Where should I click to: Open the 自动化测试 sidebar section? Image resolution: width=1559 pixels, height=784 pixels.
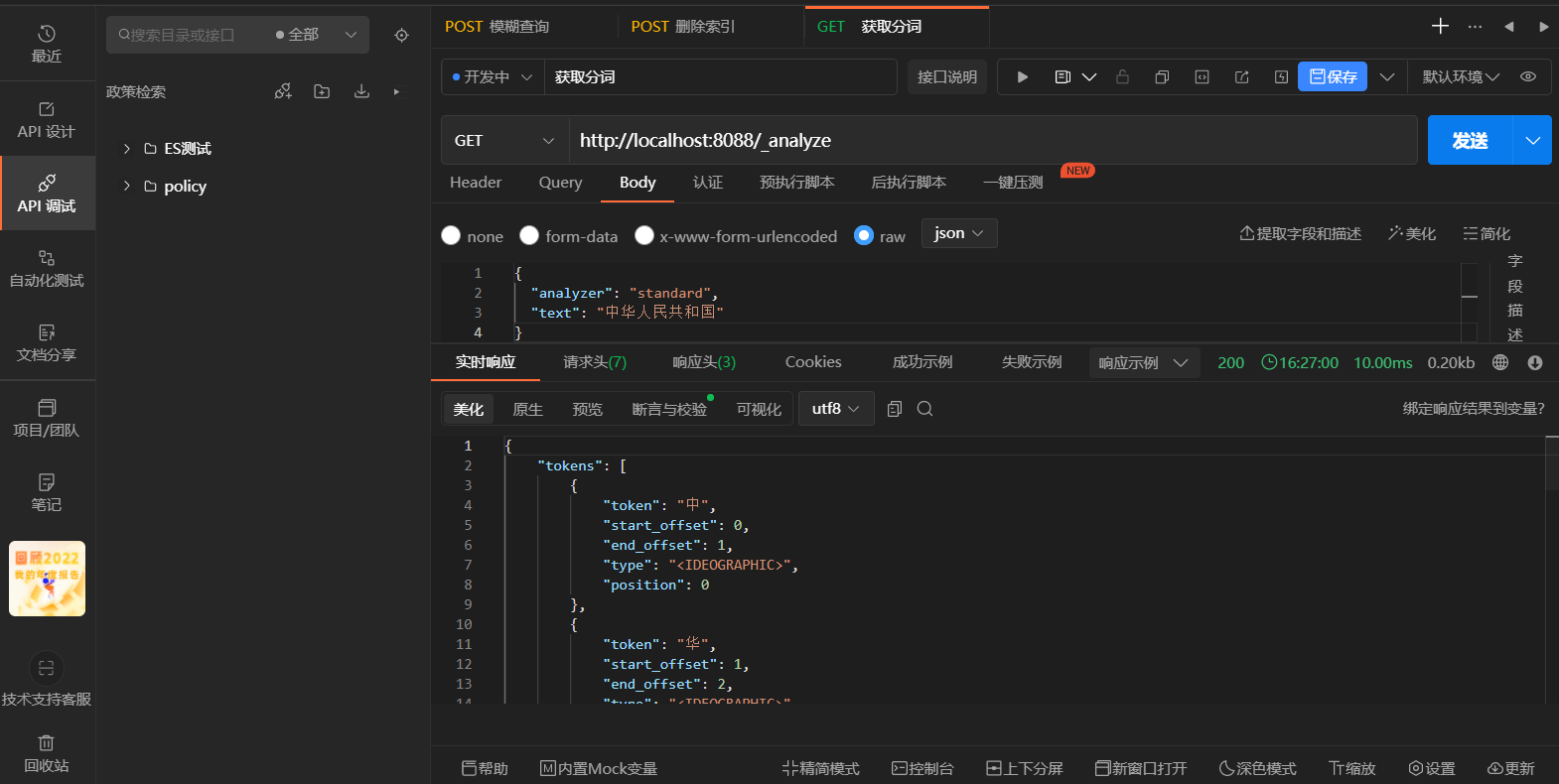point(47,268)
